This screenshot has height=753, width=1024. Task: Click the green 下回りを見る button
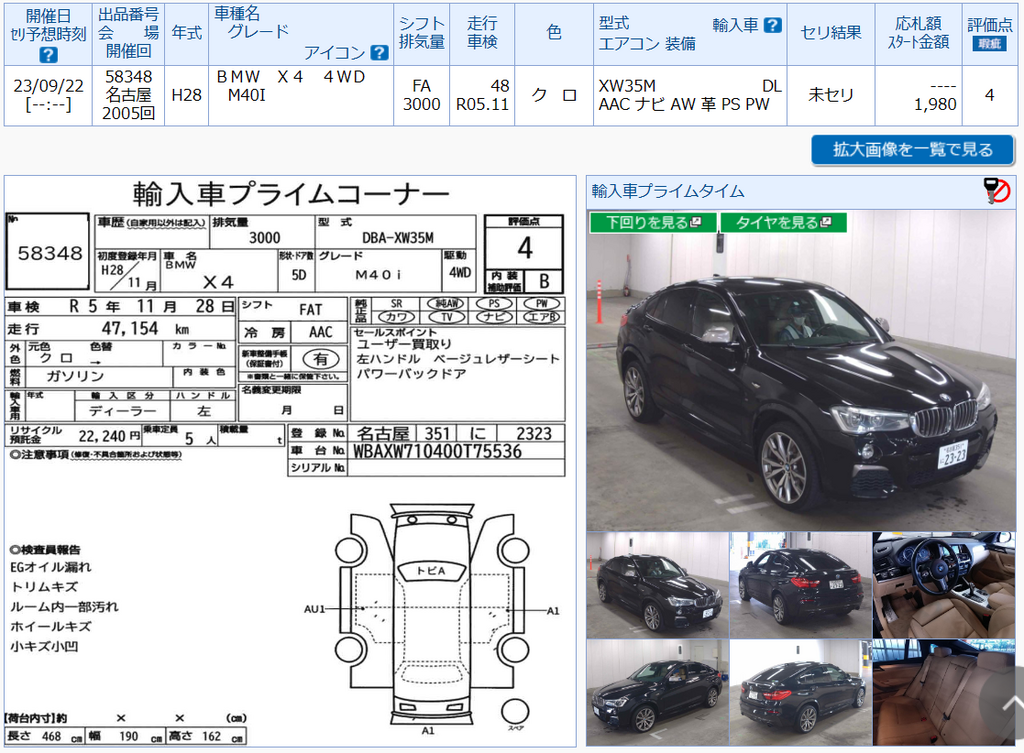tap(653, 223)
